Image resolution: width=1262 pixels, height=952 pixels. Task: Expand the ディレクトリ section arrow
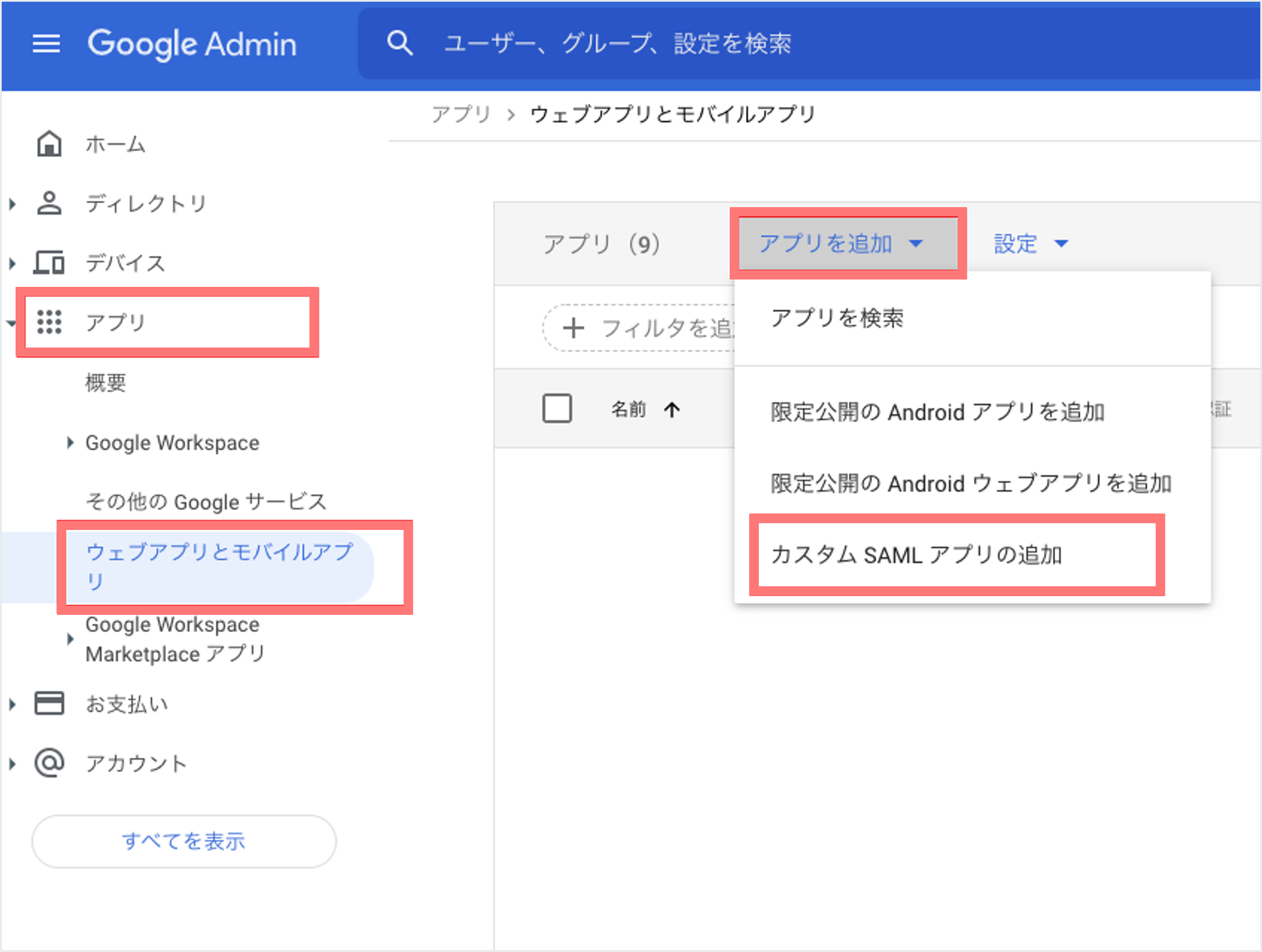(13, 204)
